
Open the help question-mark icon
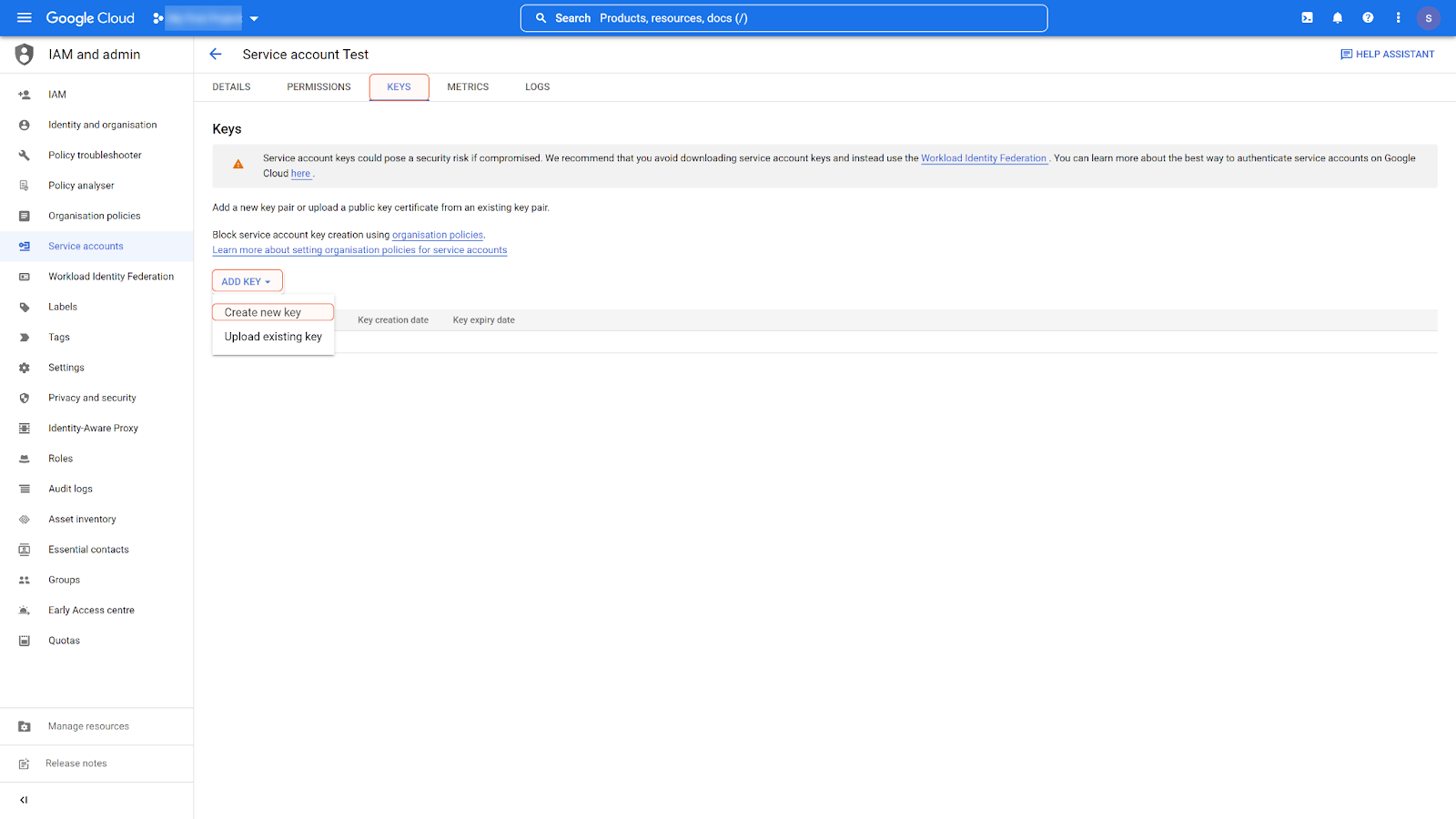tap(1367, 17)
